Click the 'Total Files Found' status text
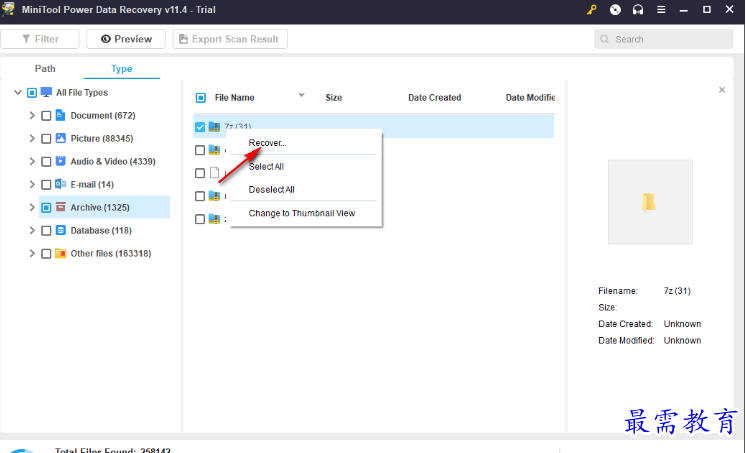 tap(113, 450)
